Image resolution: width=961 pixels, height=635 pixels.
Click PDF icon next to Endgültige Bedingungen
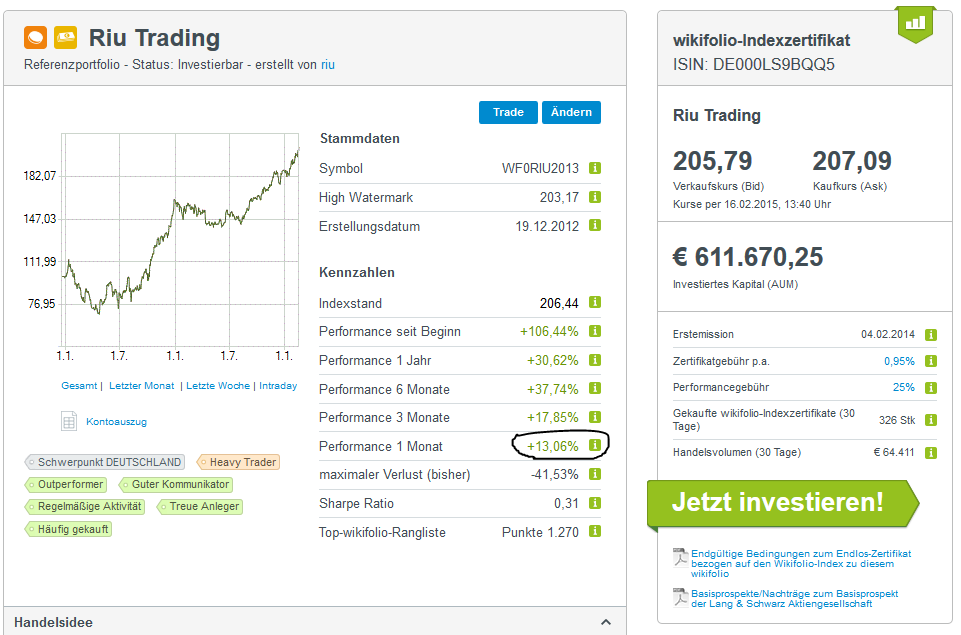pyautogui.click(x=680, y=558)
